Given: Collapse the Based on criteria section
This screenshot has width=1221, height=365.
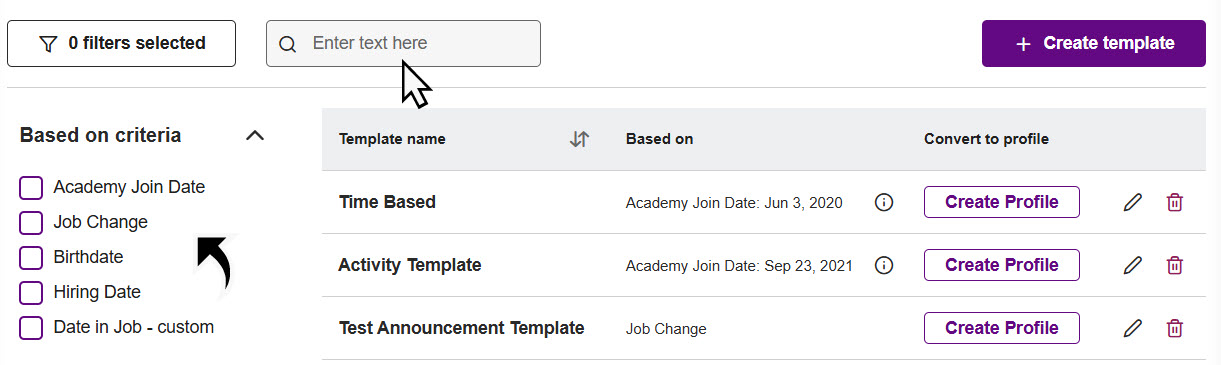Looking at the screenshot, I should tap(255, 135).
